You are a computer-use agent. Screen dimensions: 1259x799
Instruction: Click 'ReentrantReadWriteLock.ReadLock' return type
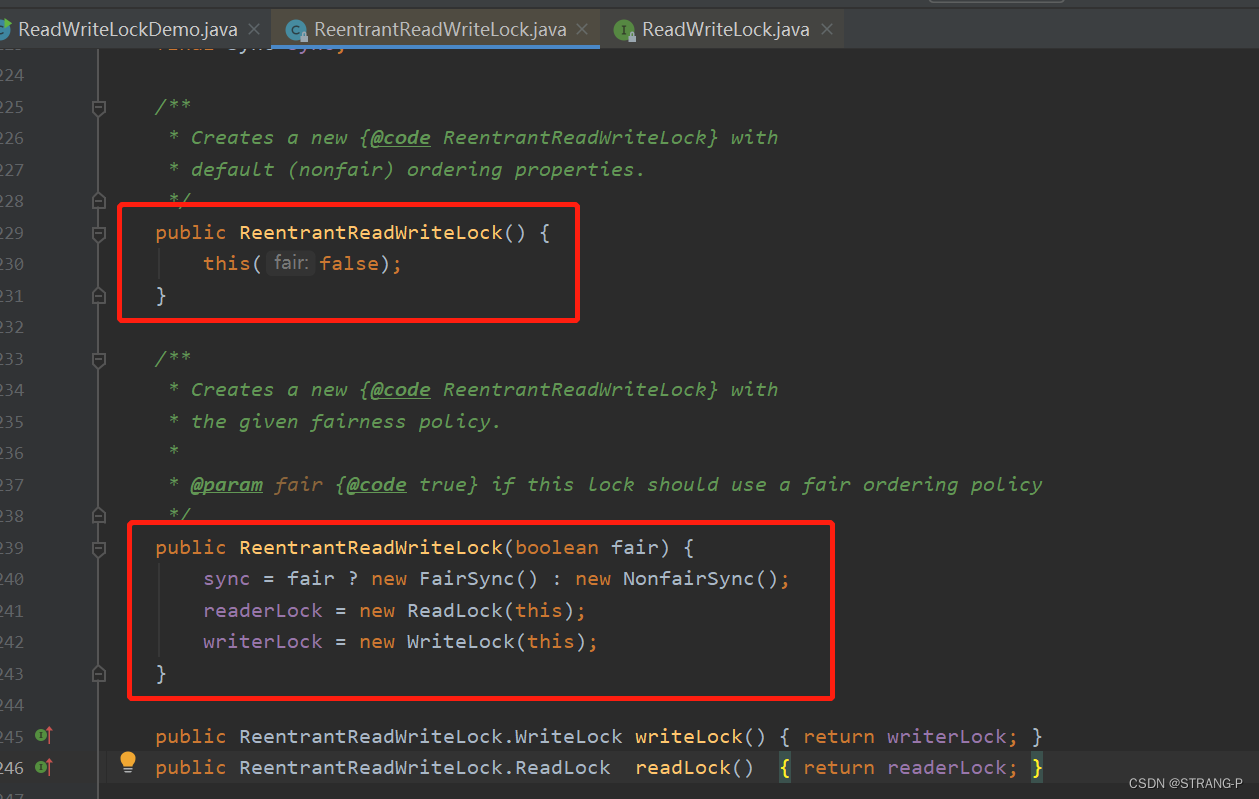coord(425,768)
